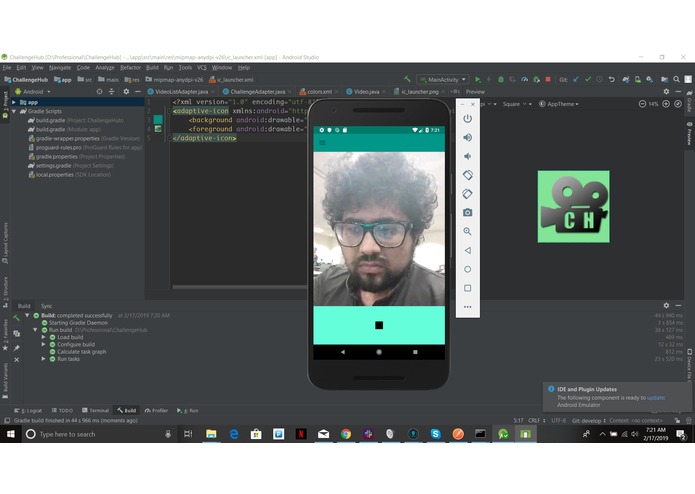Click the update link in IDE notification
This screenshot has height=494, width=695.
click(656, 398)
